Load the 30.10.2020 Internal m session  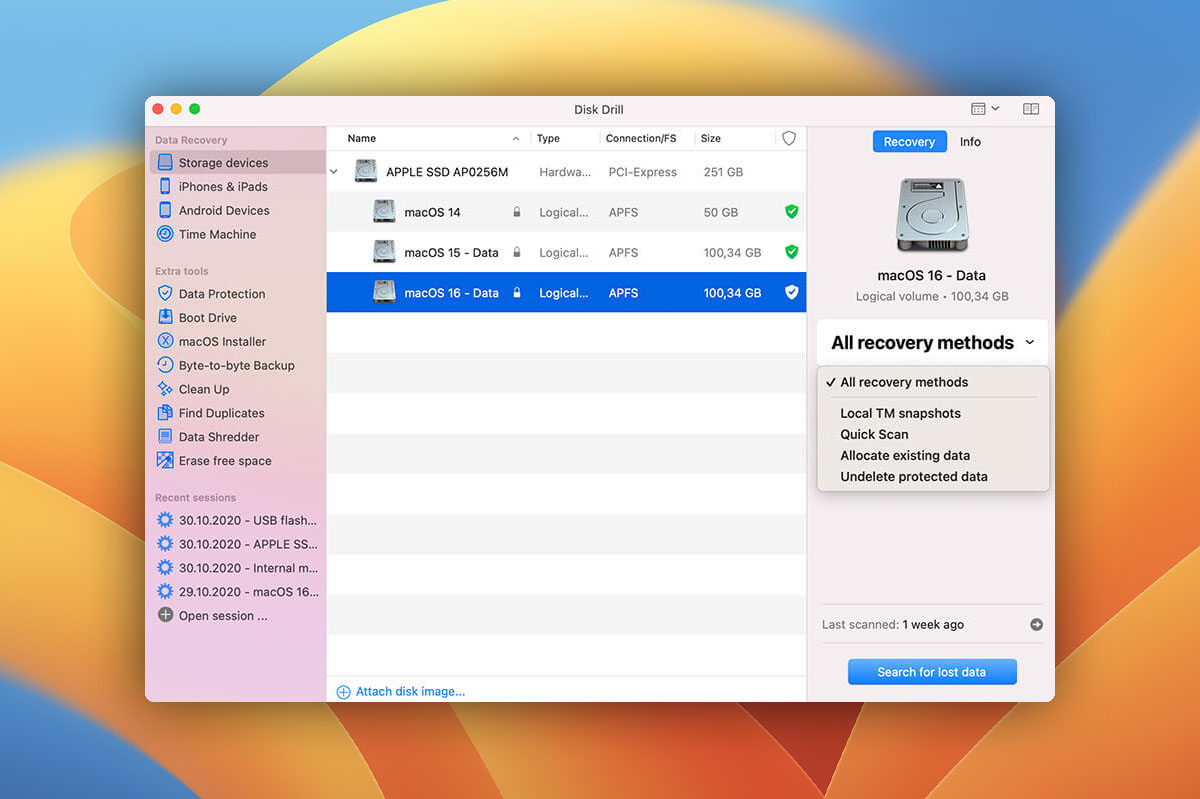[x=237, y=568]
